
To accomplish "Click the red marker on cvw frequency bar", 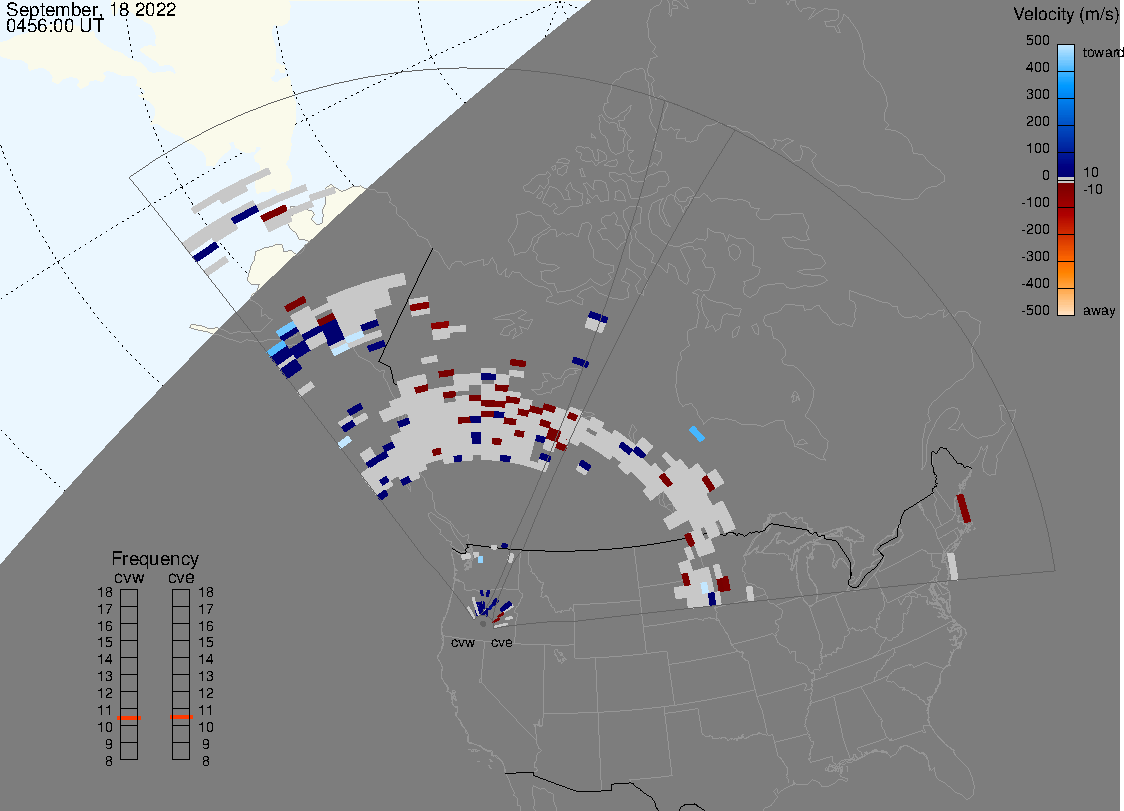I will tap(129, 718).
